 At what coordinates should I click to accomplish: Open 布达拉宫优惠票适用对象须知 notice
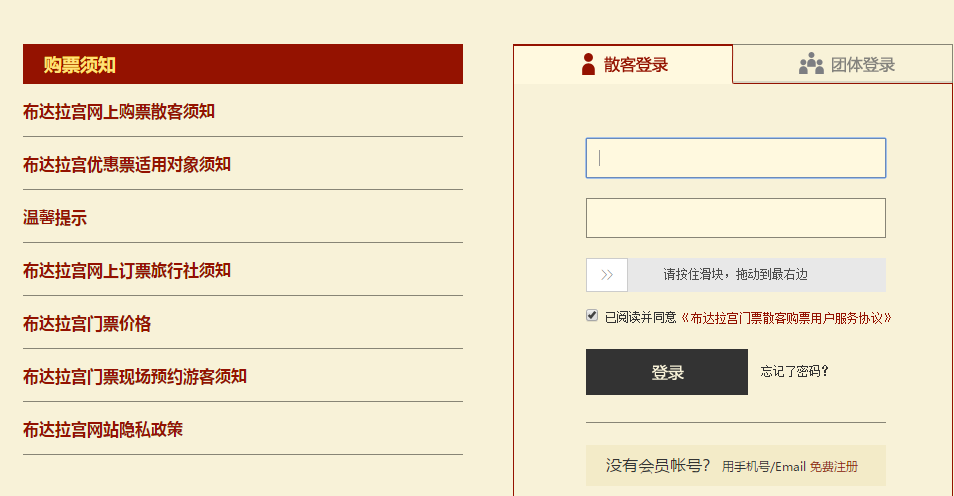127,164
